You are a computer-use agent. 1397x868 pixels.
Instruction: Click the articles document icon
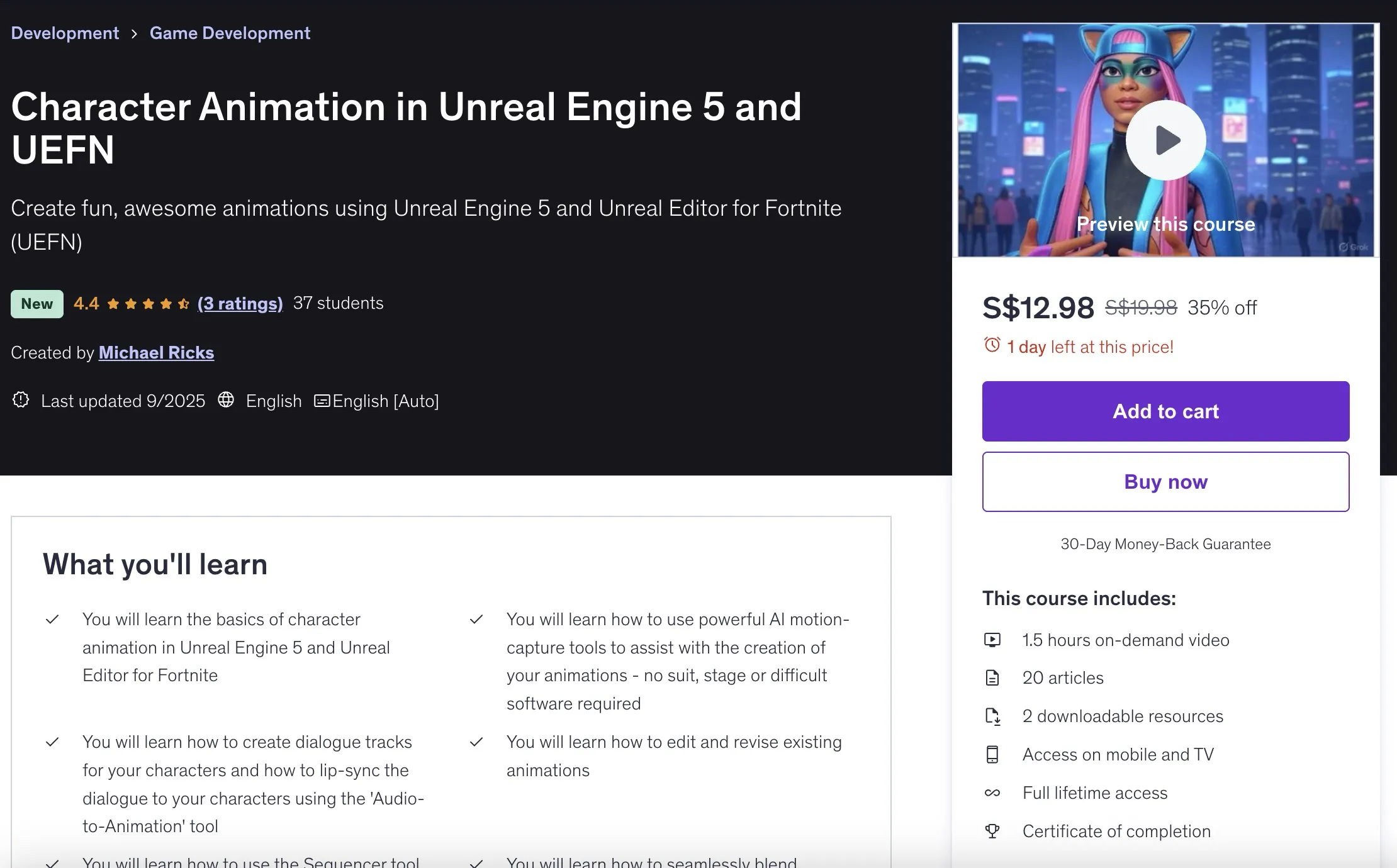pos(992,678)
